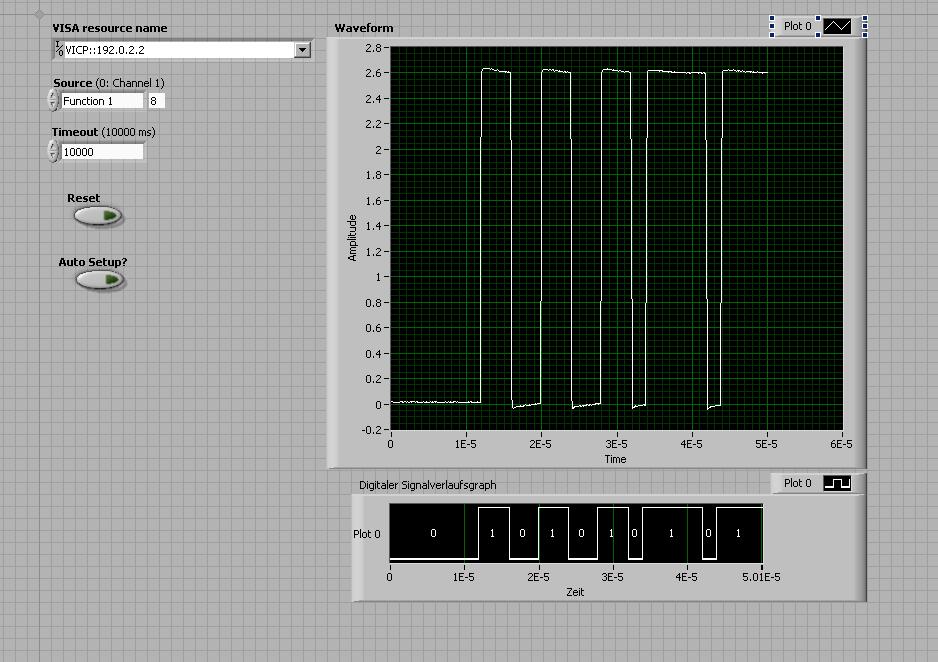Click the waveform Plot 0 line-style icon
Screen dimensions: 938x662
[x=837, y=26]
